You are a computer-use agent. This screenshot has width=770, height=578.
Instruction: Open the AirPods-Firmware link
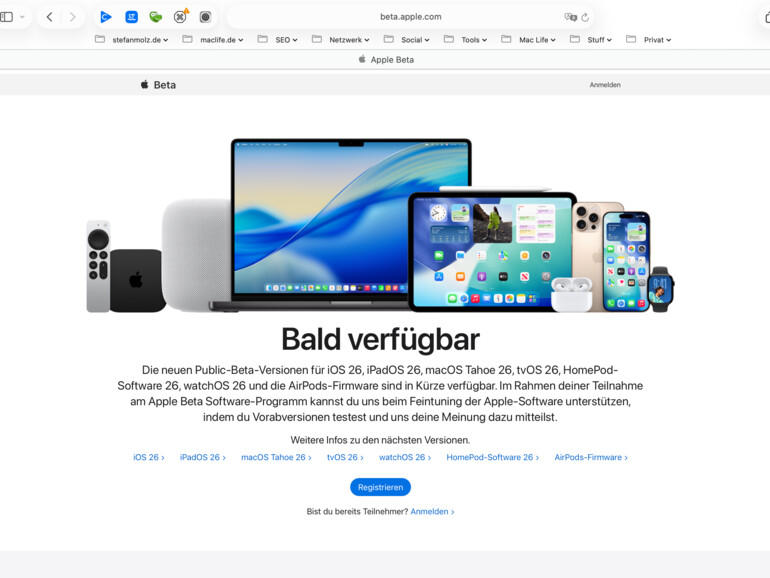point(591,457)
